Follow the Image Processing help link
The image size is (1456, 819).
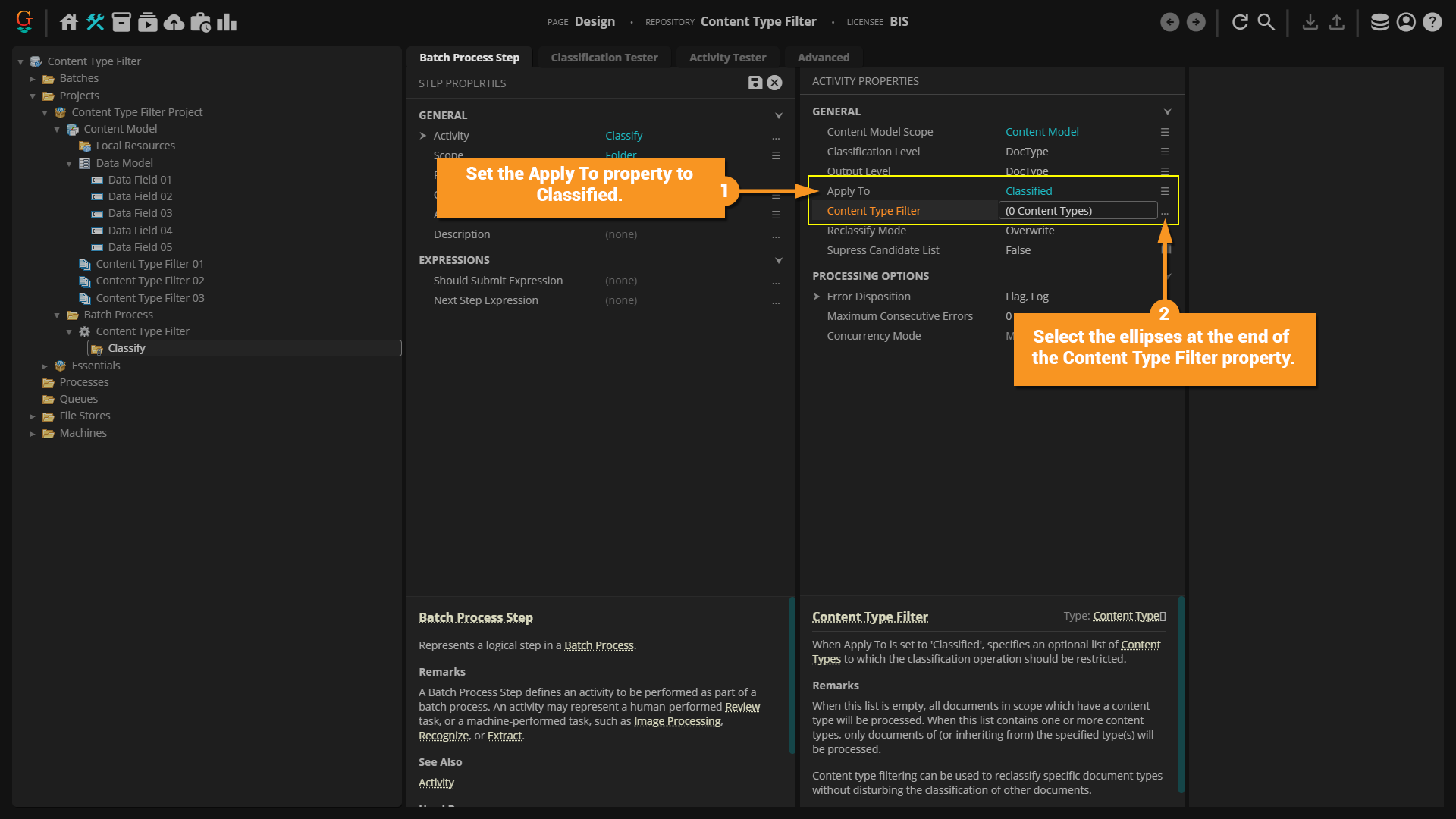(x=677, y=721)
